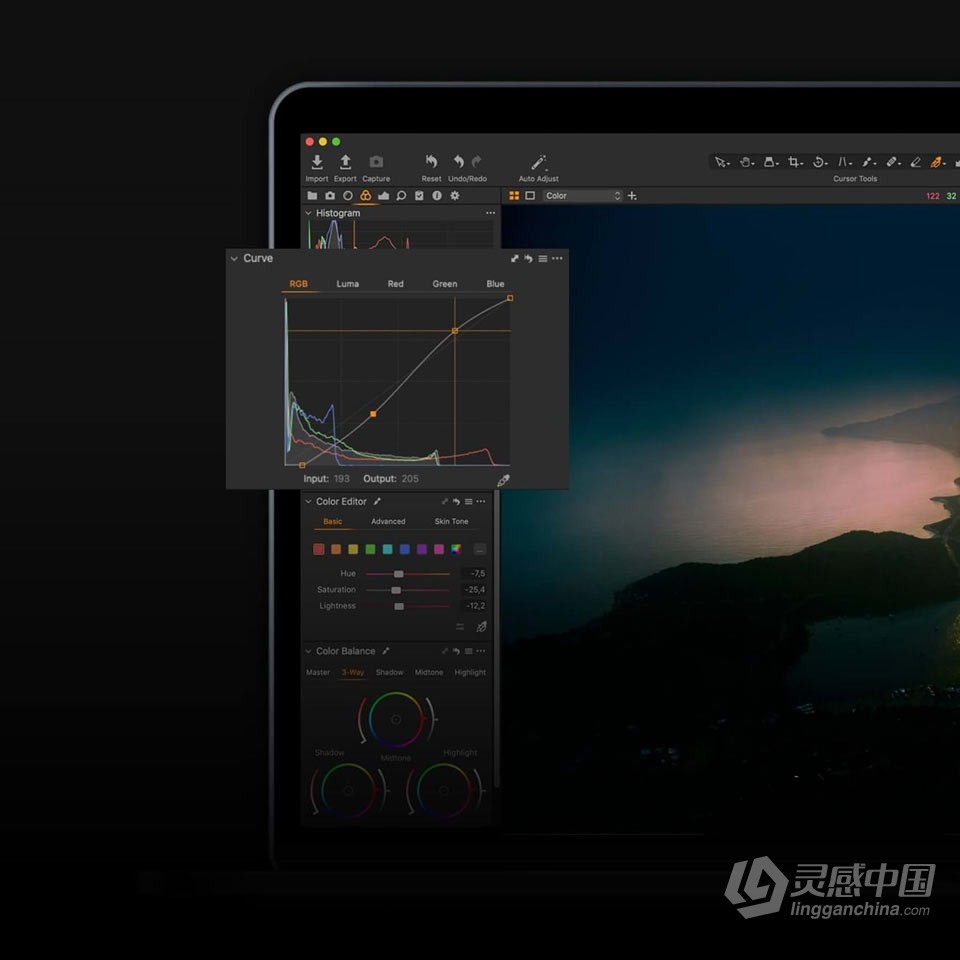The height and width of the screenshot is (960, 960).
Task: Open the Color three-circles tool tab
Action: point(366,195)
